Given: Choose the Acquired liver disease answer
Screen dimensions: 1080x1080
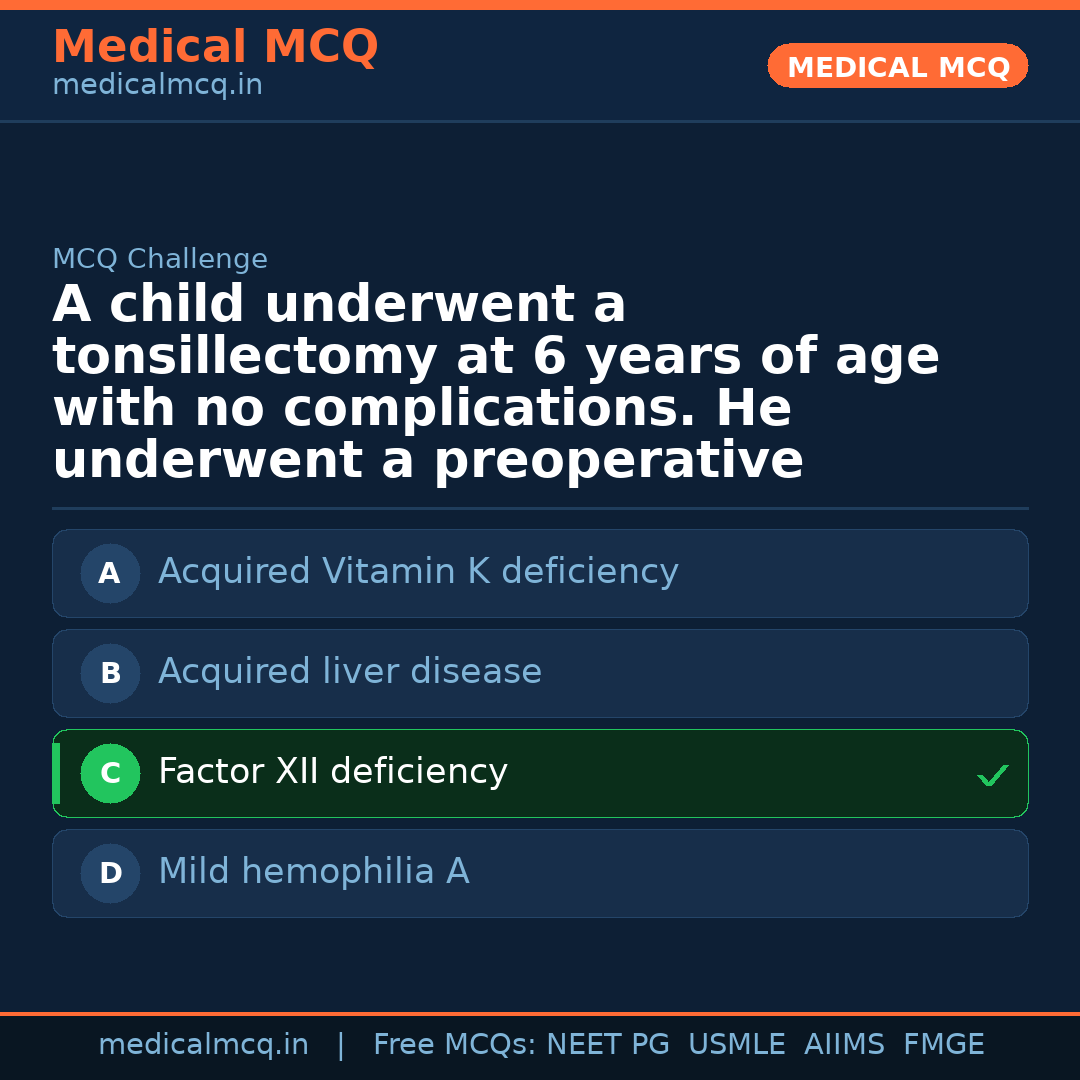Looking at the screenshot, I should tap(350, 672).
